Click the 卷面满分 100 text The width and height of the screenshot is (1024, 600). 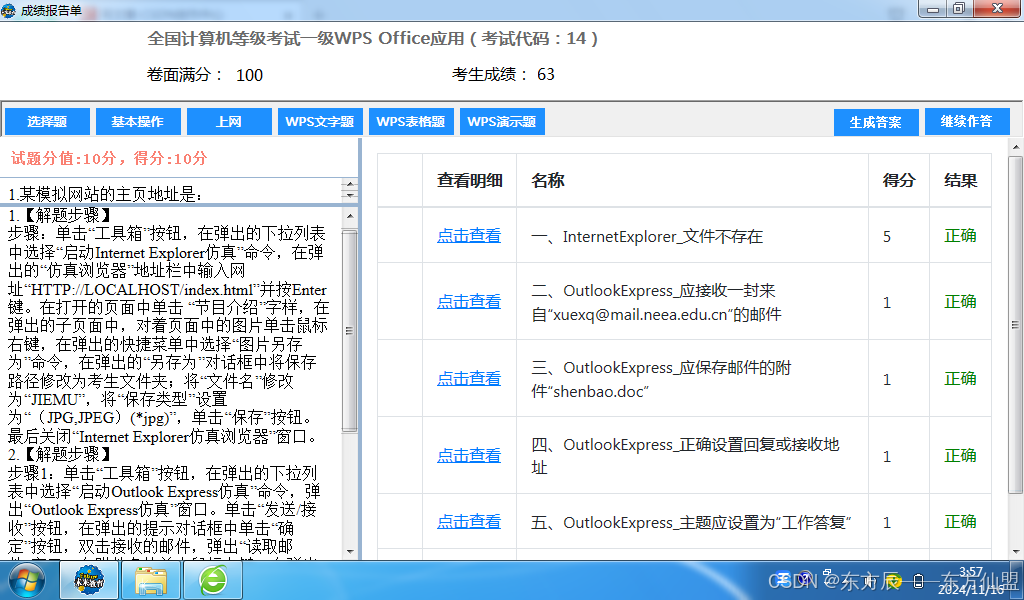204,75
